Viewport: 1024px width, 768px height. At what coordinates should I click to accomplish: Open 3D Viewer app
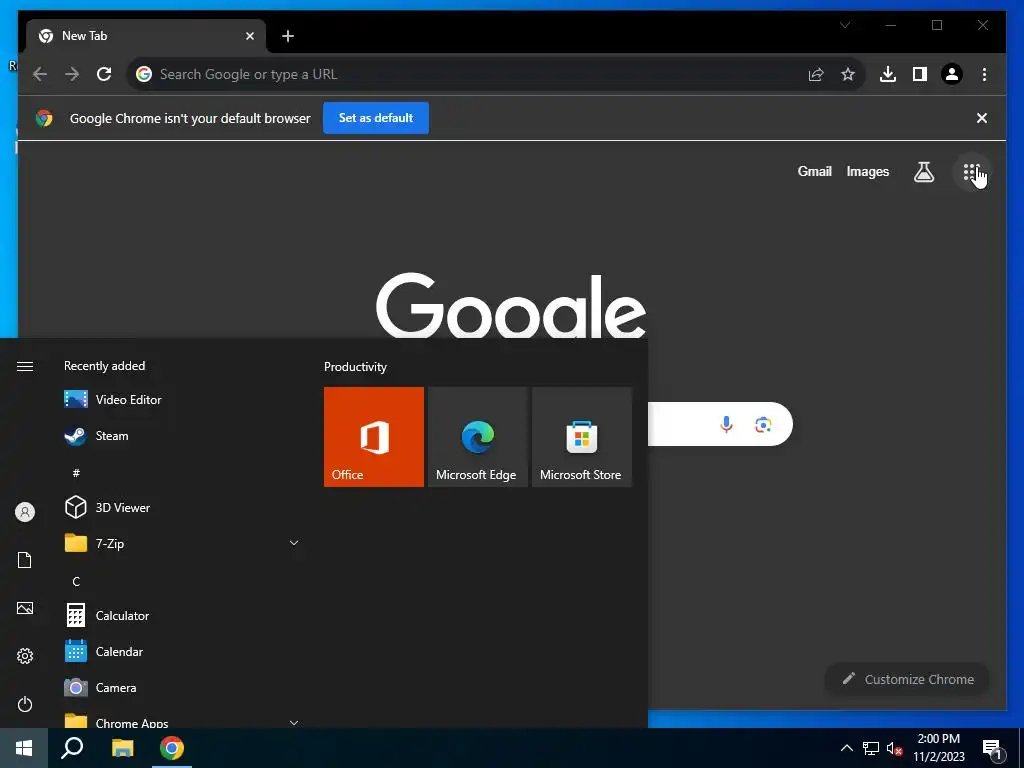click(182, 507)
